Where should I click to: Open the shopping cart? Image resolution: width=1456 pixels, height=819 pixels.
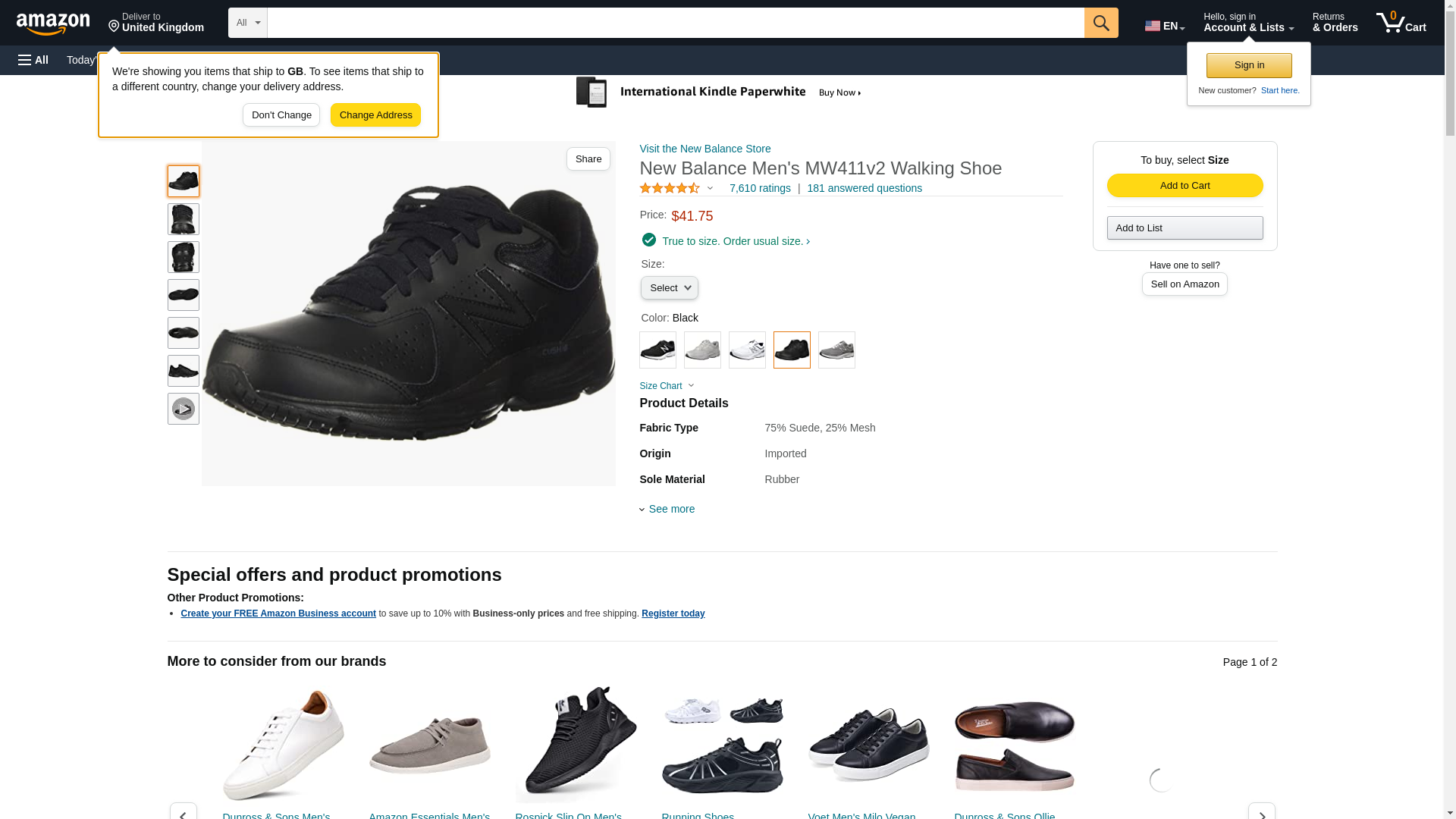pos(1401,23)
